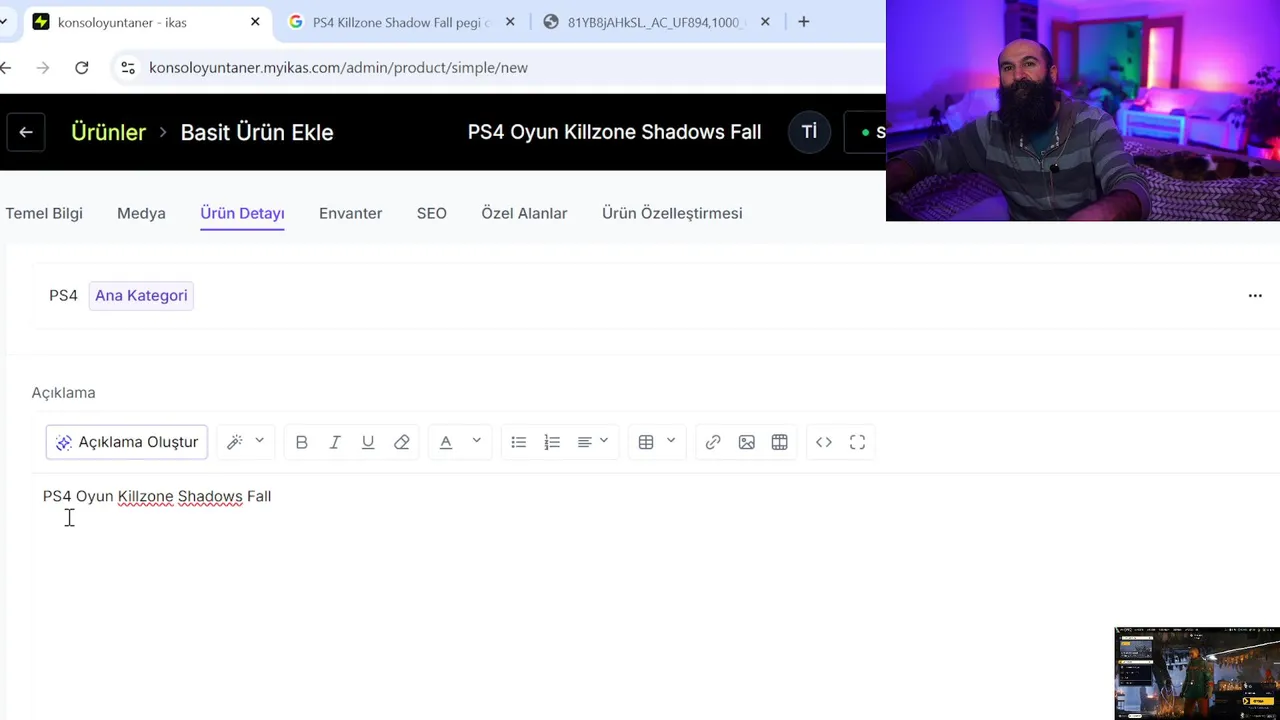Insert a bulleted list
The height and width of the screenshot is (720, 1280).
[518, 442]
